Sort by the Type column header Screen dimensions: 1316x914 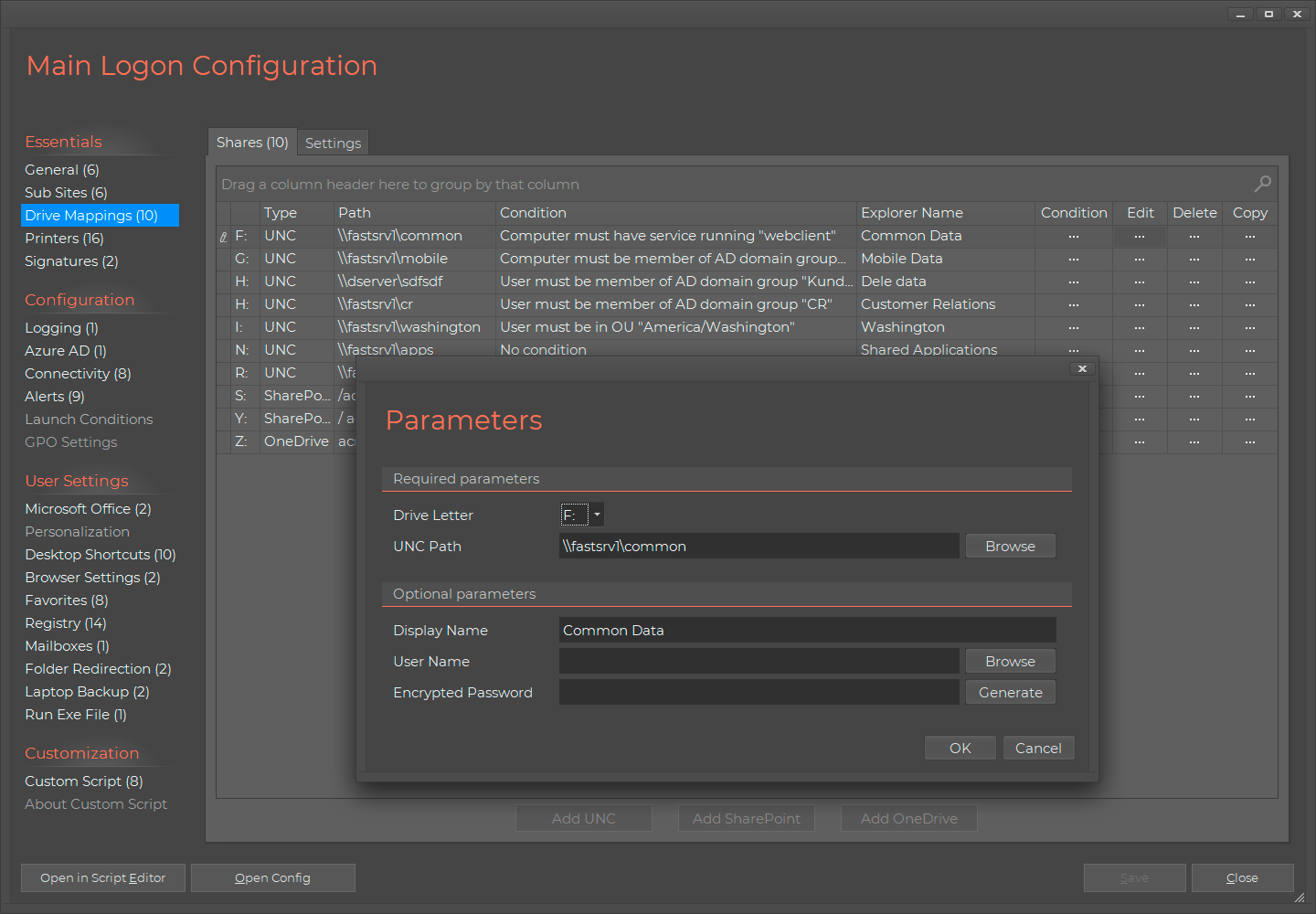(x=296, y=212)
